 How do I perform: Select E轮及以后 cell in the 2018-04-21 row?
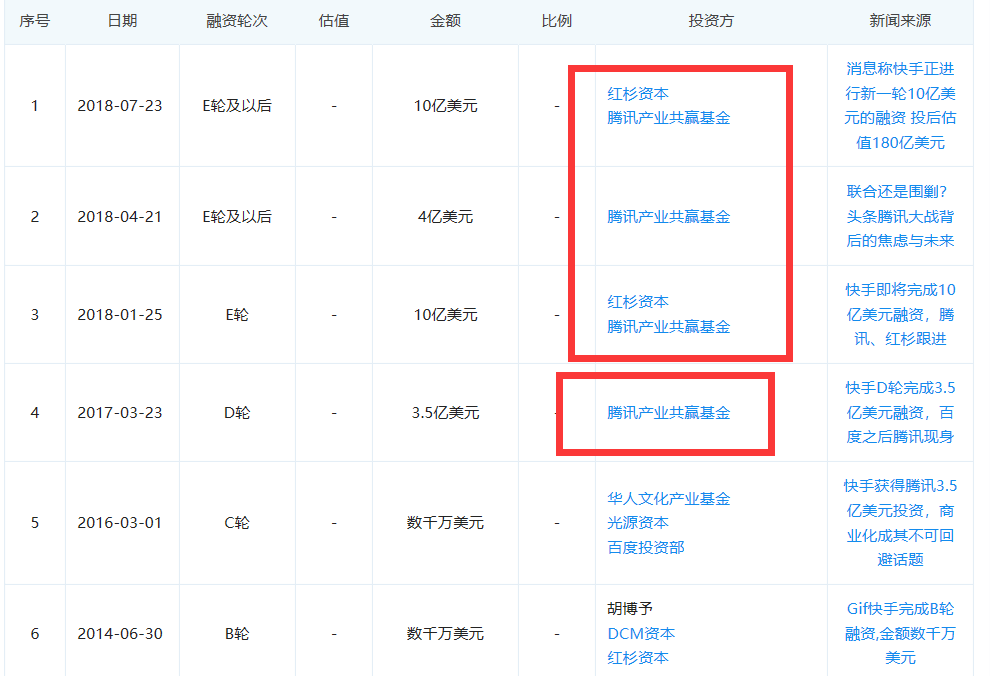(237, 216)
